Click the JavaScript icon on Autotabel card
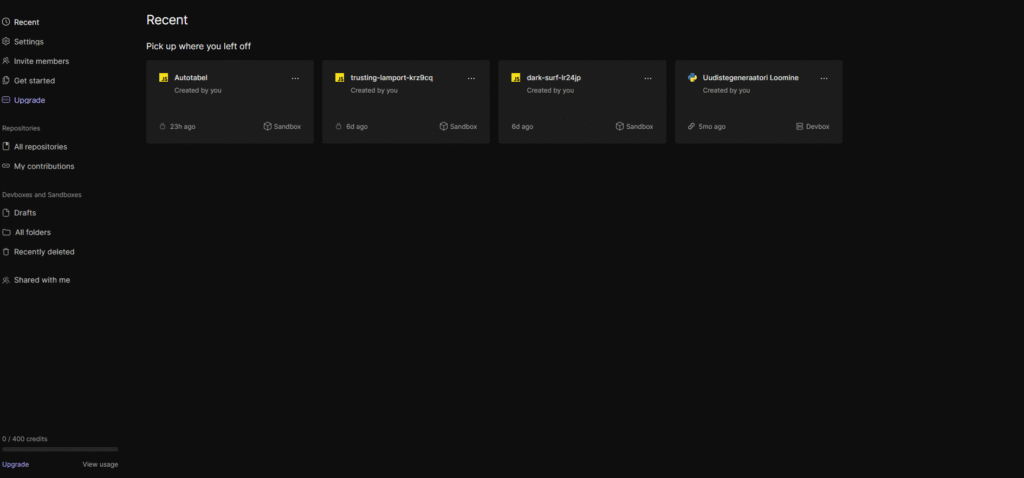1024x478 pixels. click(x=164, y=78)
